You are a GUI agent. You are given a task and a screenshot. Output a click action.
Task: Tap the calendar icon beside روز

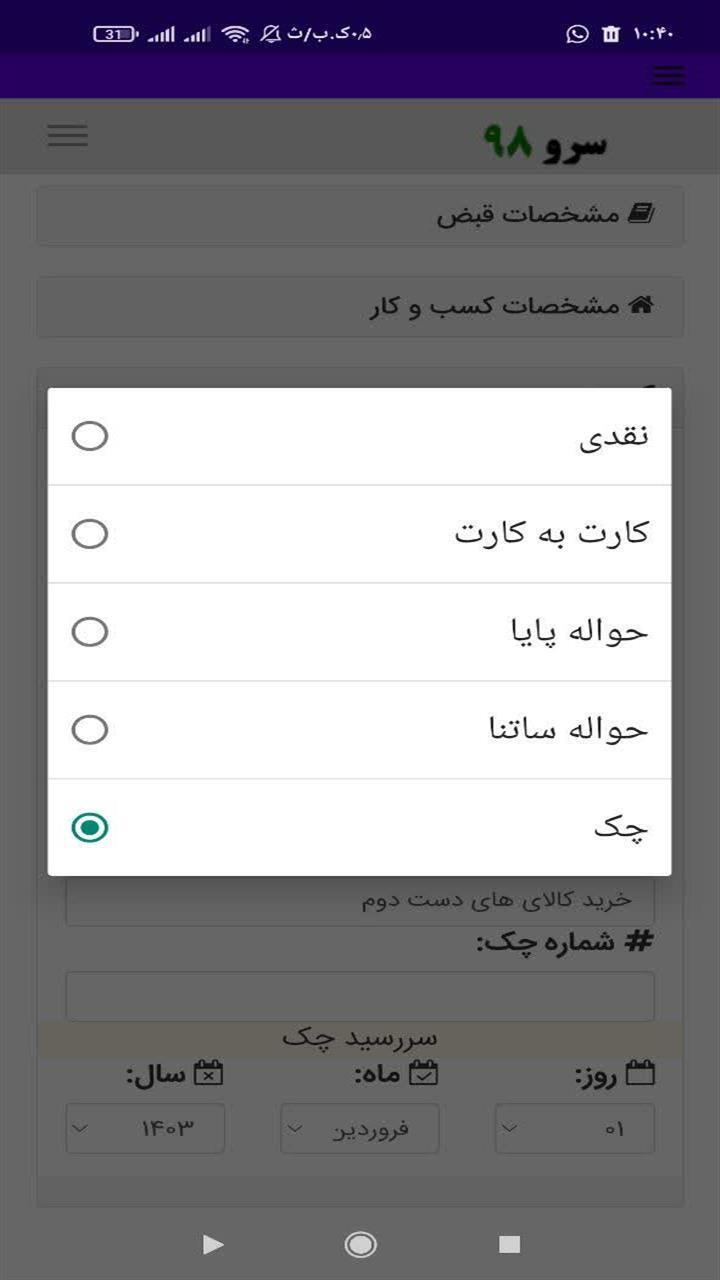(x=640, y=1074)
